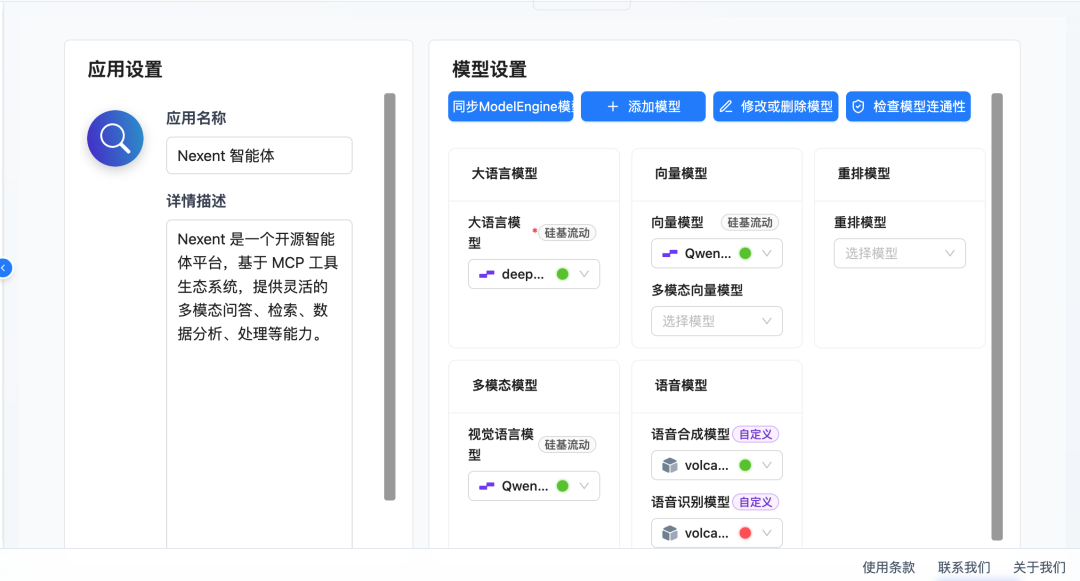Click the 多模态模型 card header
1080x581 pixels.
coord(534,385)
